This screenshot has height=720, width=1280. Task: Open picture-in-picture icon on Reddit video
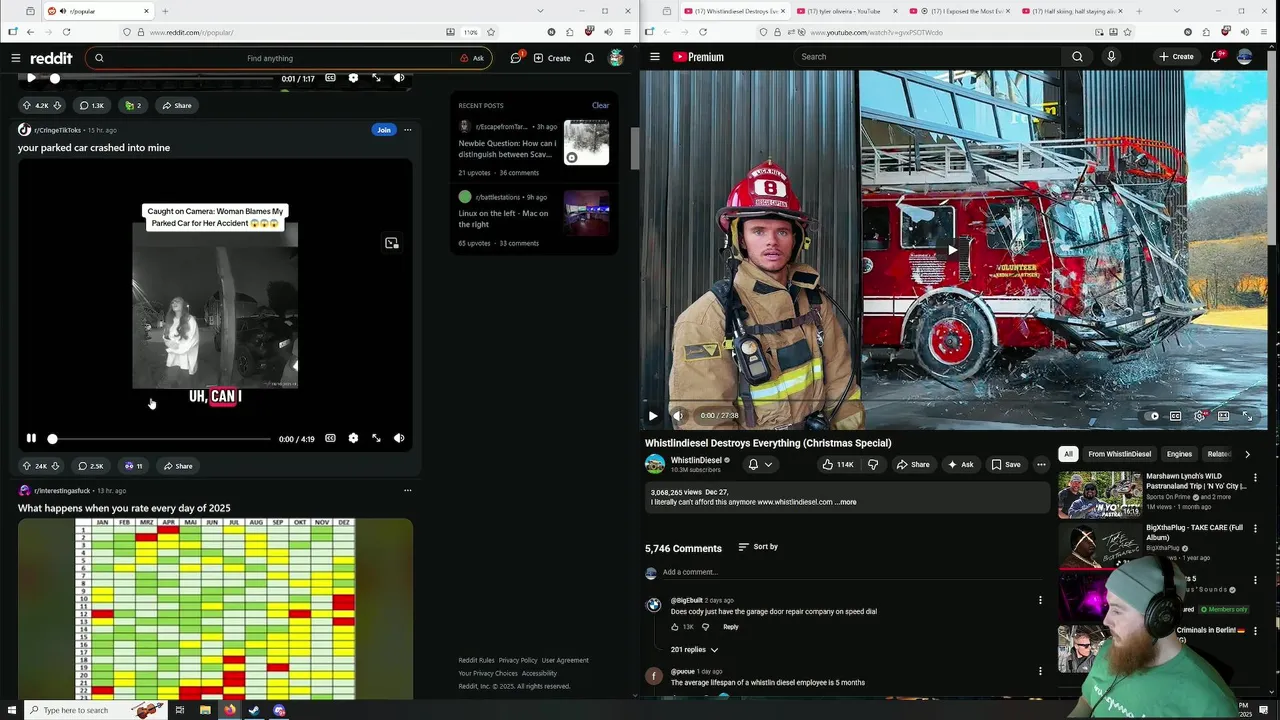(392, 243)
